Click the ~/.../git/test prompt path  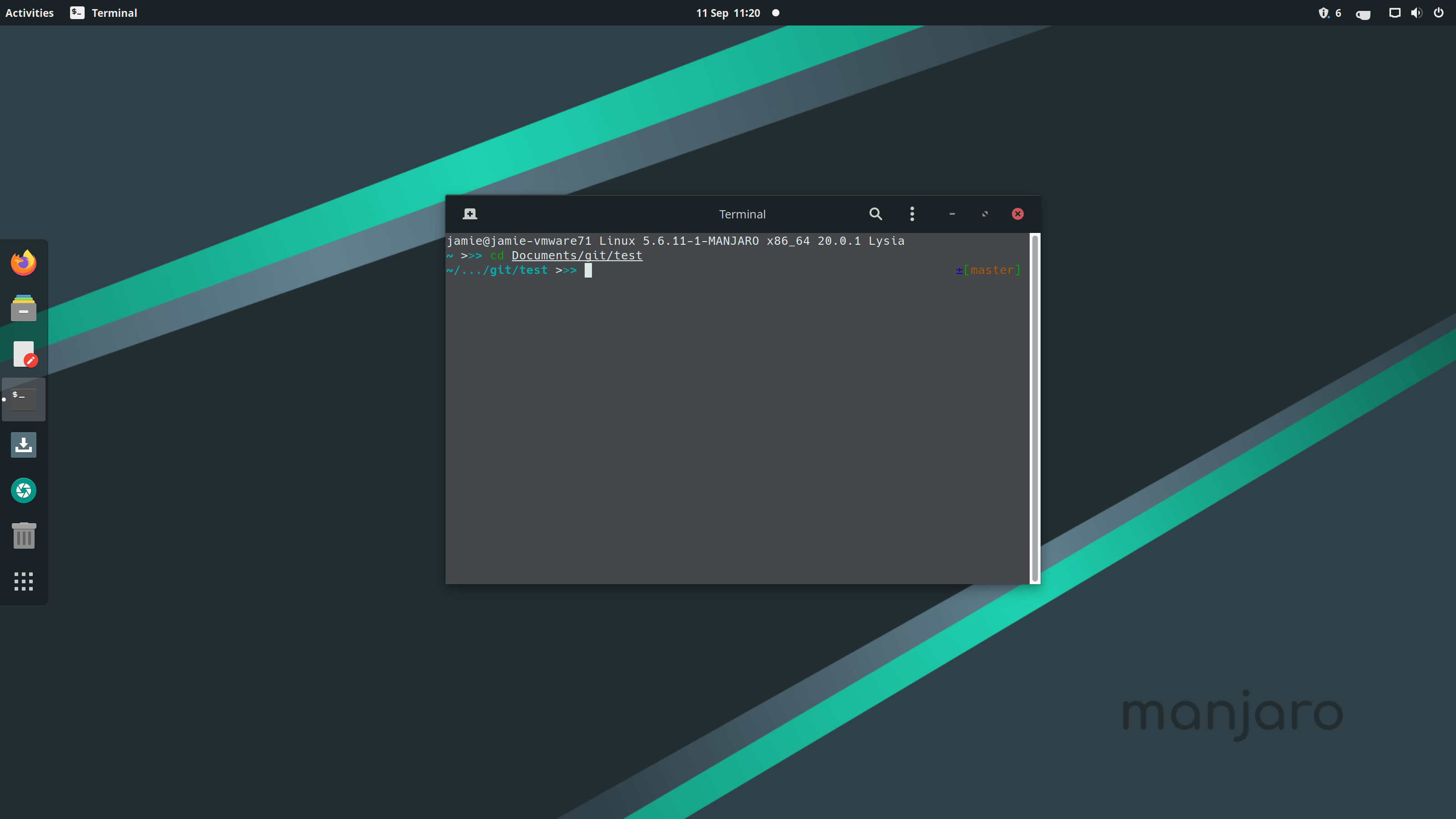click(497, 270)
